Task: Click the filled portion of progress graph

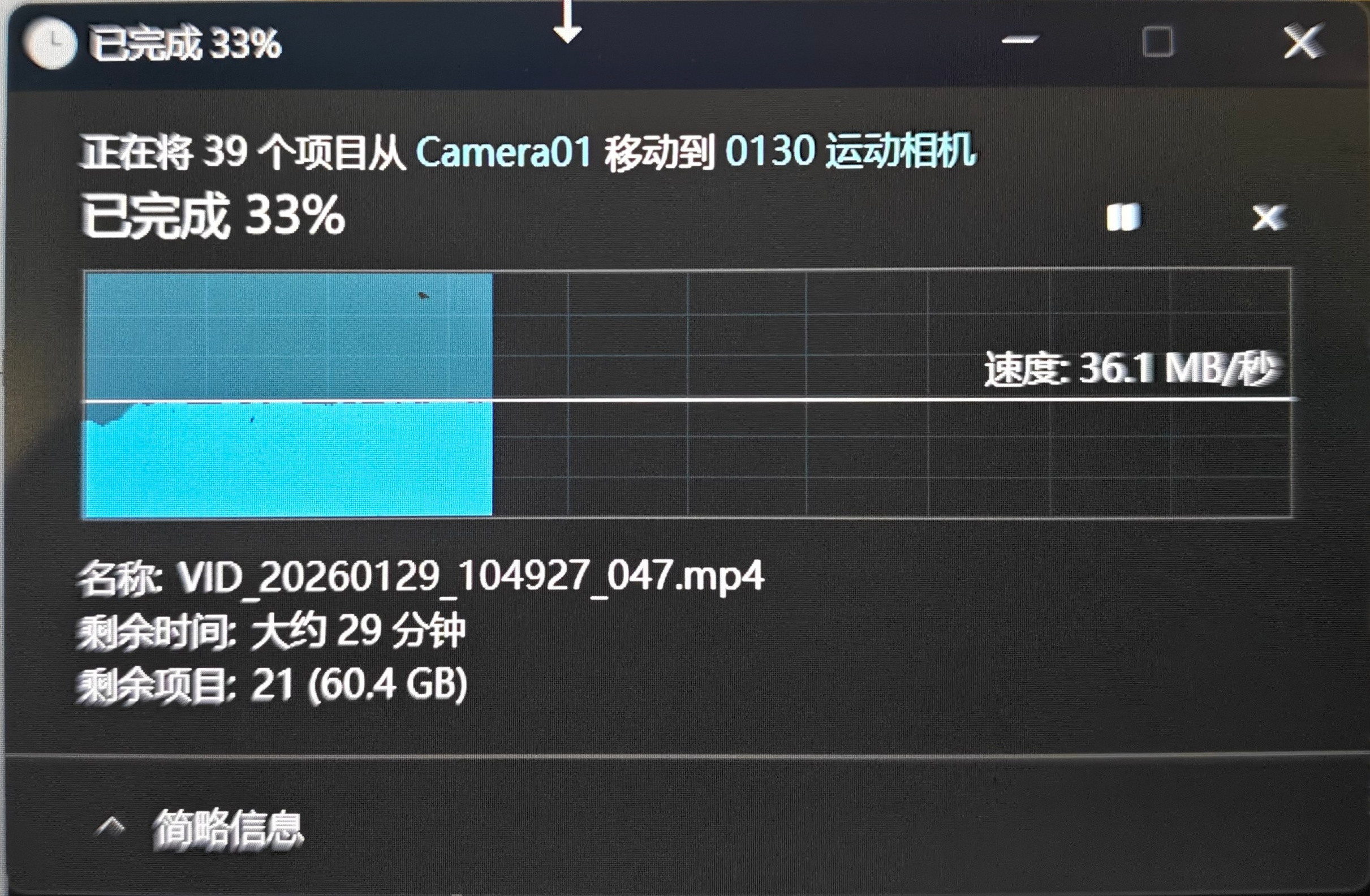Action: (288, 395)
